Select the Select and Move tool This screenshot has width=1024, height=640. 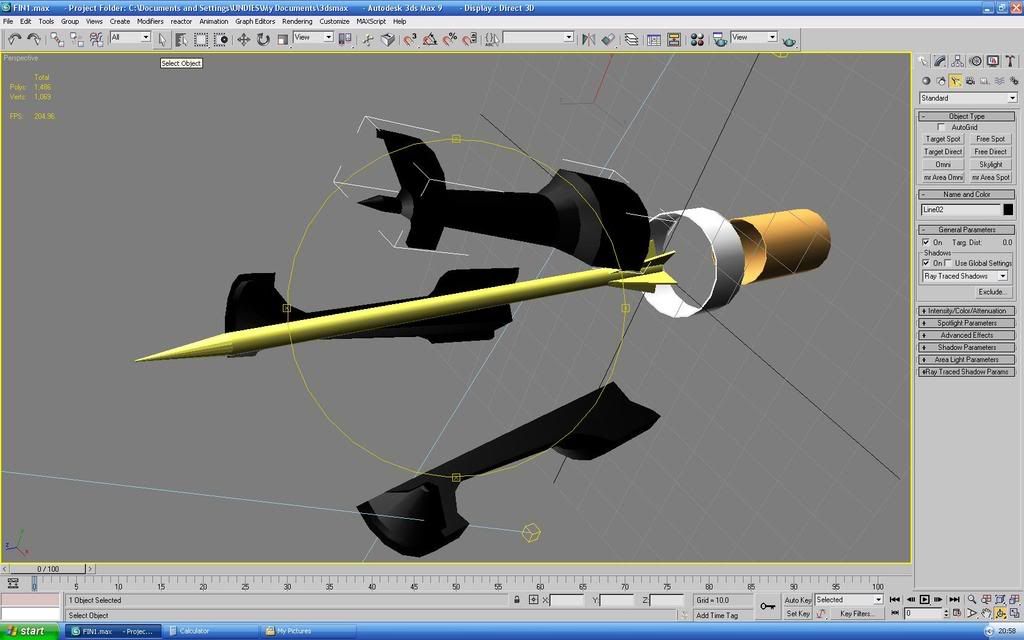pyautogui.click(x=243, y=39)
